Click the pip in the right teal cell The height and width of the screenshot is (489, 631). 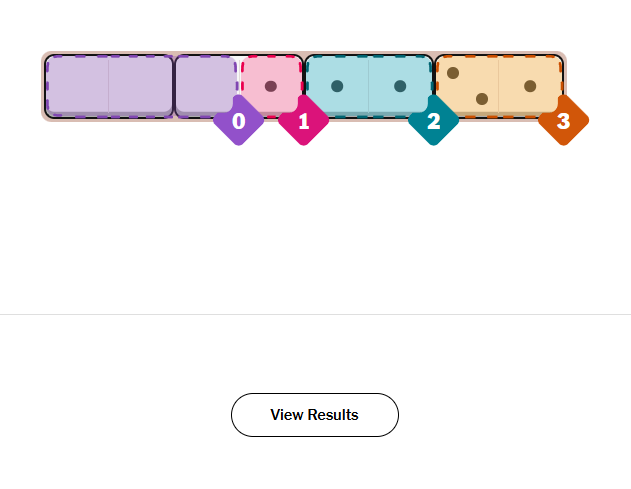coord(400,86)
